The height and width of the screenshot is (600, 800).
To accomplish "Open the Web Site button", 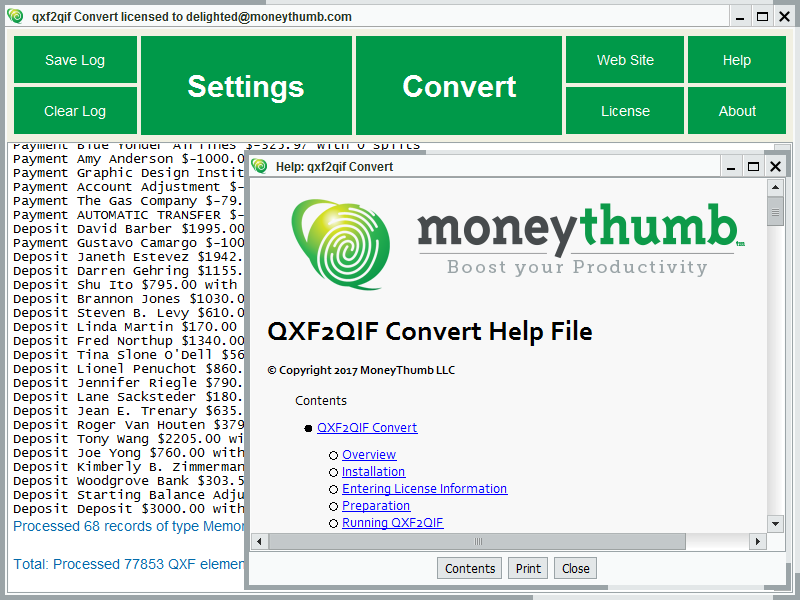I will coord(625,60).
